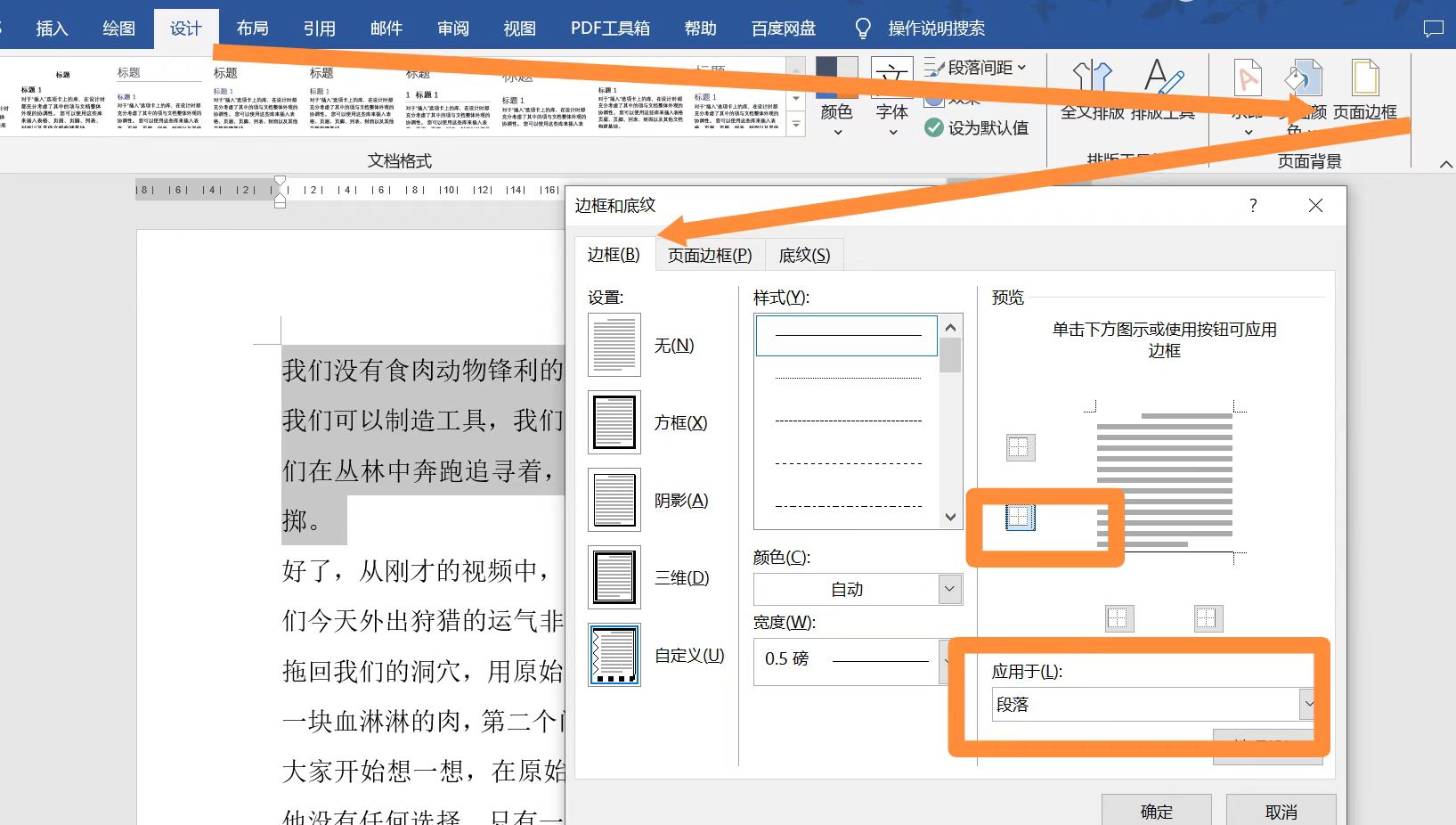Select the 阴影(A) shadow border setting
Viewport: 1456px width, 825px height.
point(614,500)
